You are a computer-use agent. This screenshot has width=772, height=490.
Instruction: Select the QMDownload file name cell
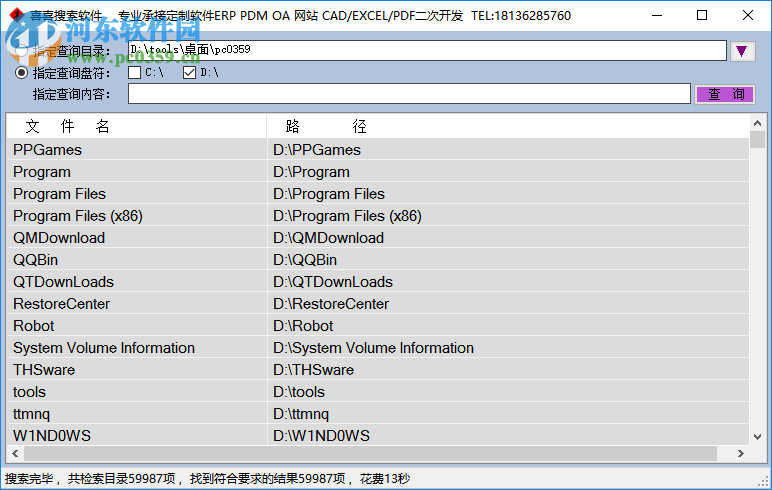click(x=136, y=238)
